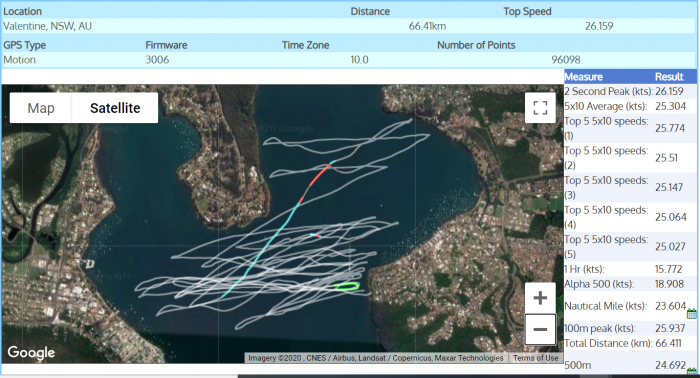Click the Measure column header
This screenshot has height=378, width=700.
(583, 77)
